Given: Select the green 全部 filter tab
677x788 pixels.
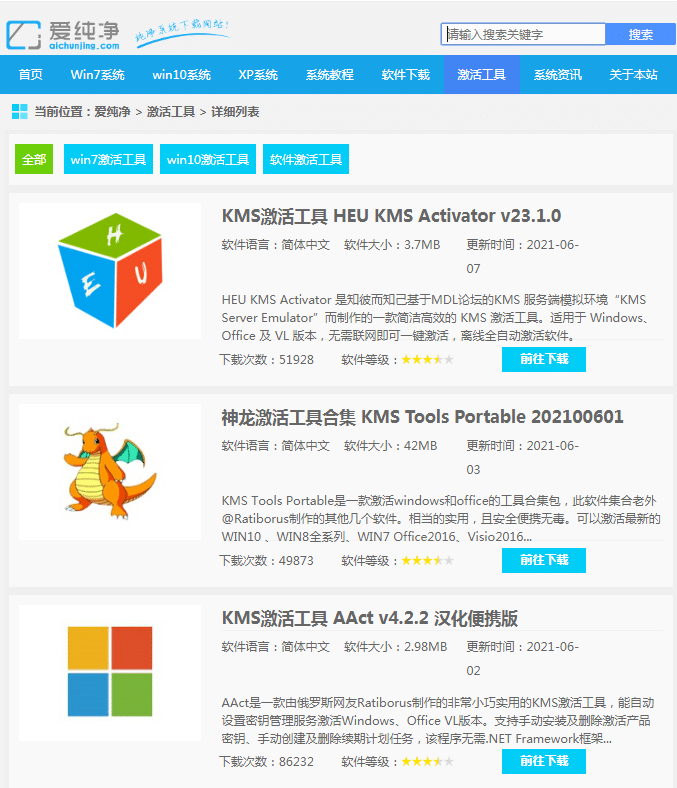Looking at the screenshot, I should (x=34, y=160).
